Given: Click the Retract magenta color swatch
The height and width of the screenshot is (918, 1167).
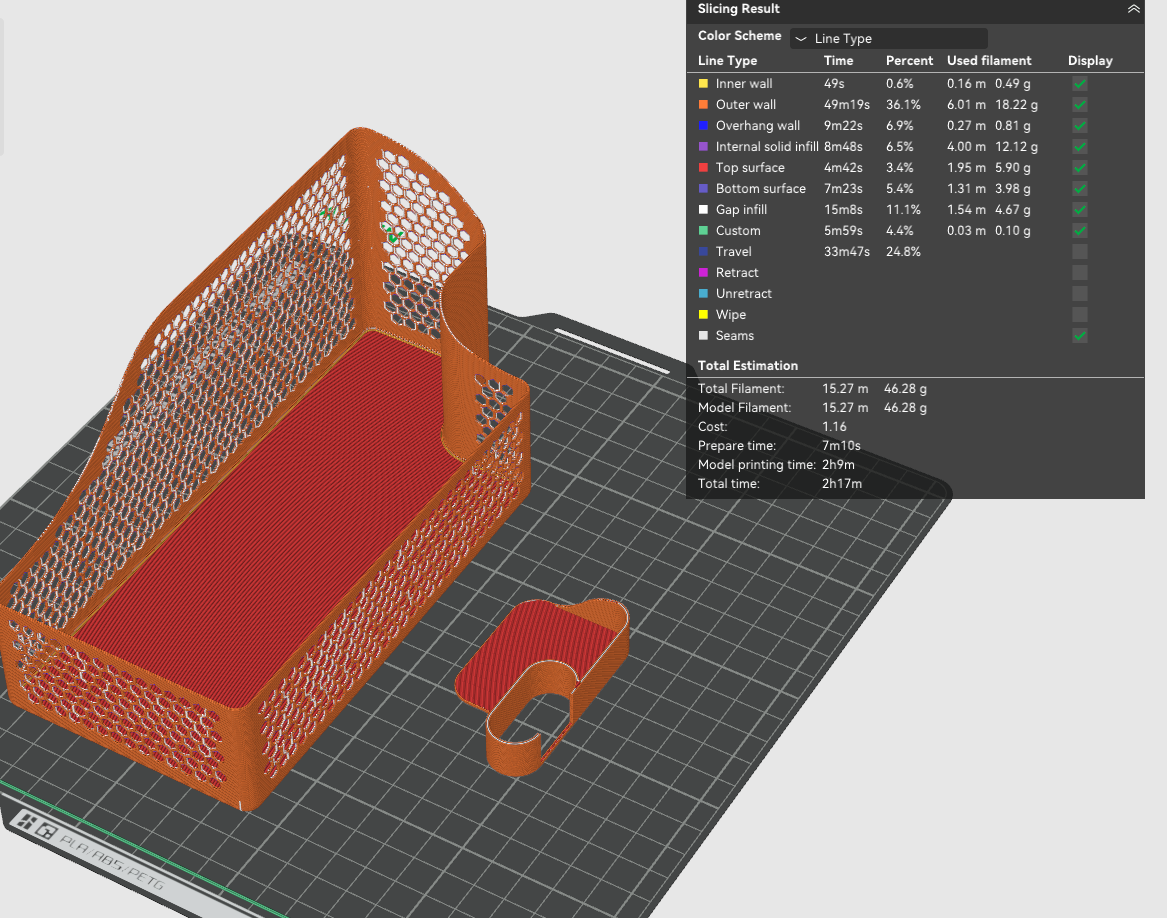Looking at the screenshot, I should [x=703, y=272].
